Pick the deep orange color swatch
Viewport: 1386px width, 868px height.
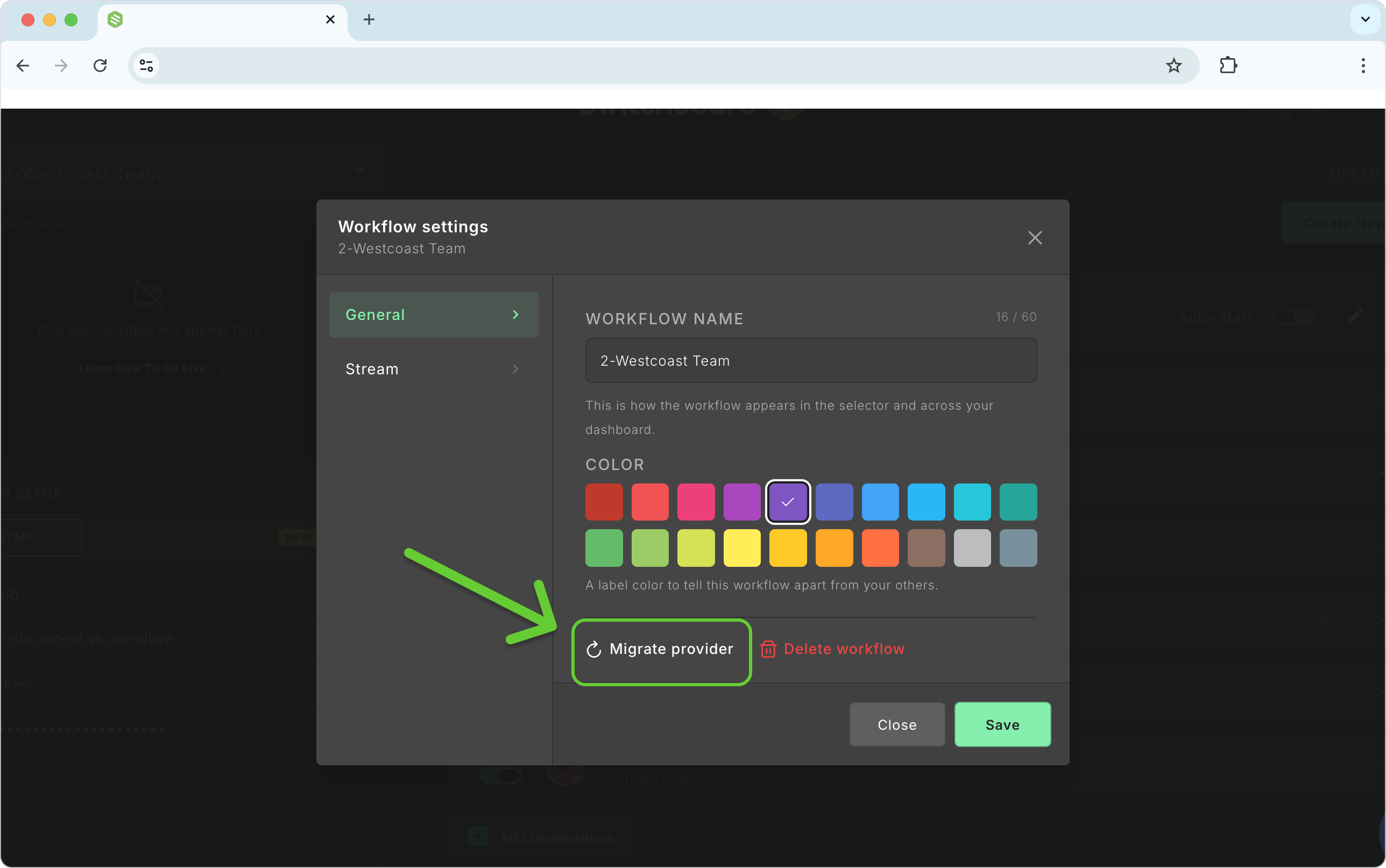880,547
